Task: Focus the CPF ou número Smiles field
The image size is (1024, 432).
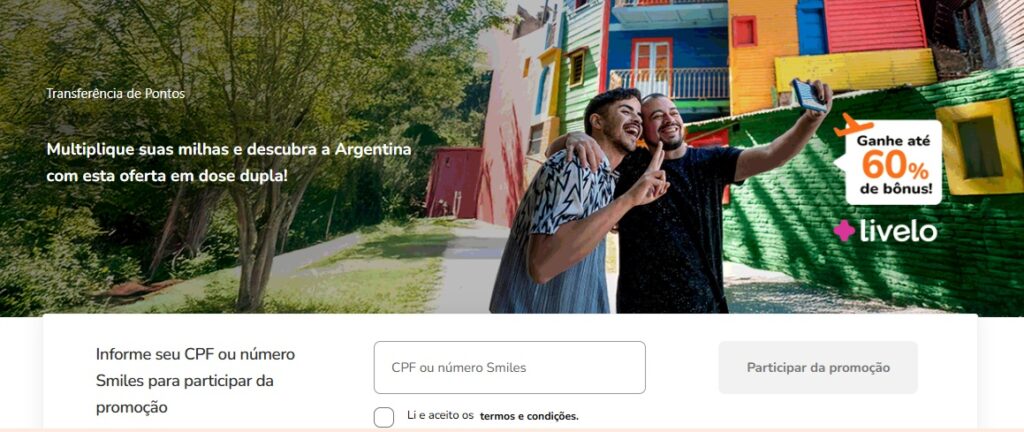Action: [x=509, y=367]
